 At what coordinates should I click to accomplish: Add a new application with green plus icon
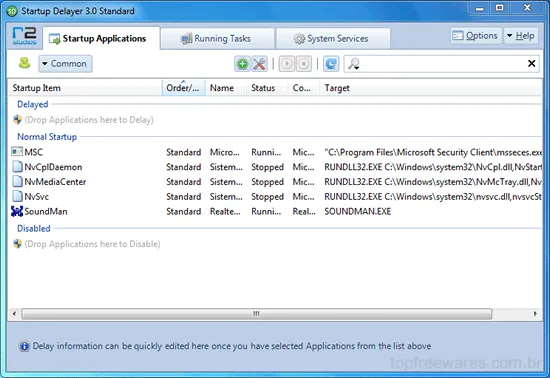[x=242, y=64]
